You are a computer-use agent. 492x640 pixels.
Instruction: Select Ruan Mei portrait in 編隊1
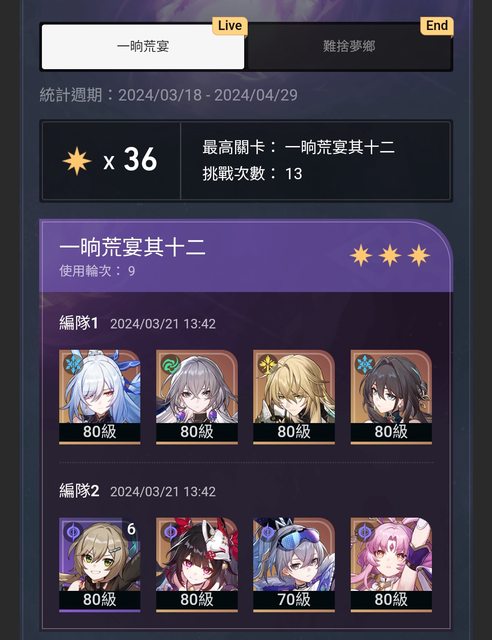pyautogui.click(x=391, y=397)
